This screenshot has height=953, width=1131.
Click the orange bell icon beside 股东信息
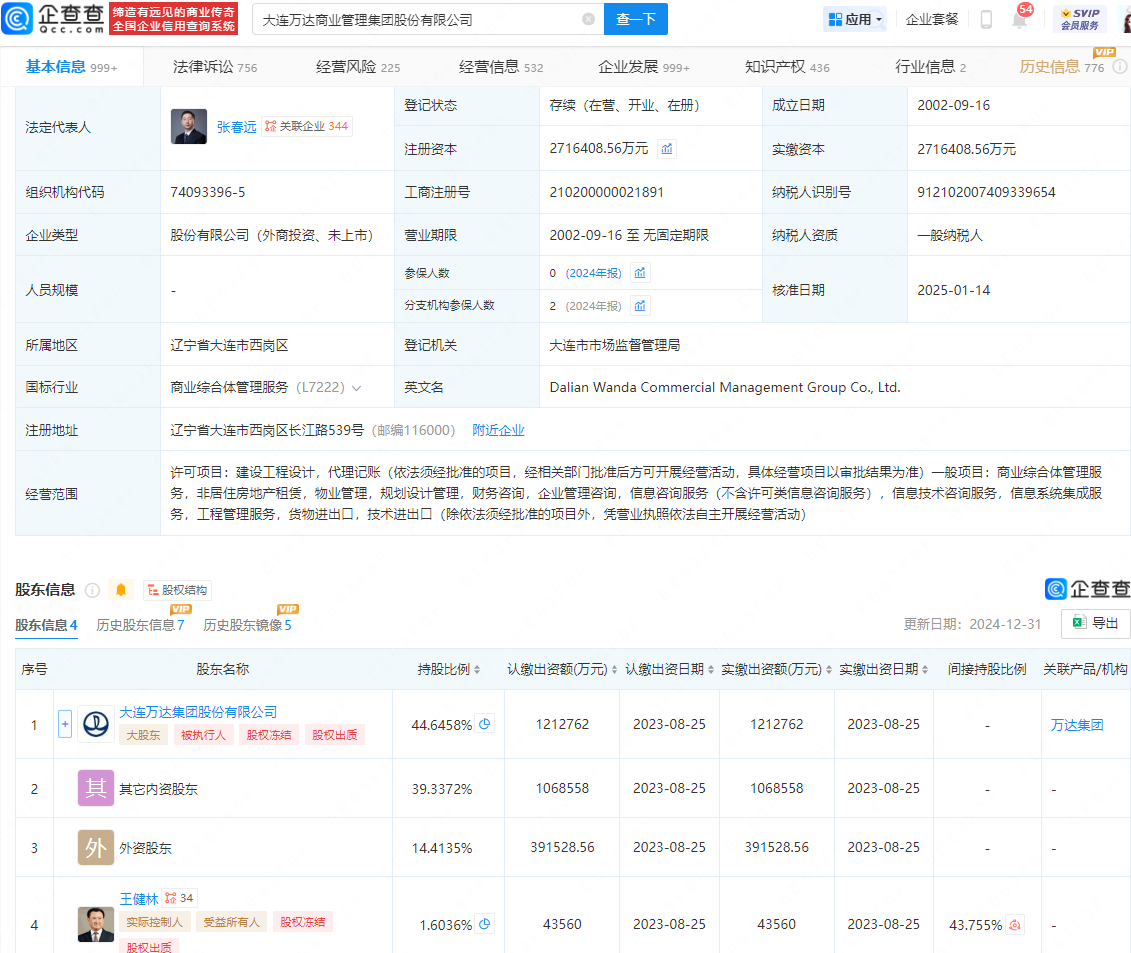pos(120,590)
